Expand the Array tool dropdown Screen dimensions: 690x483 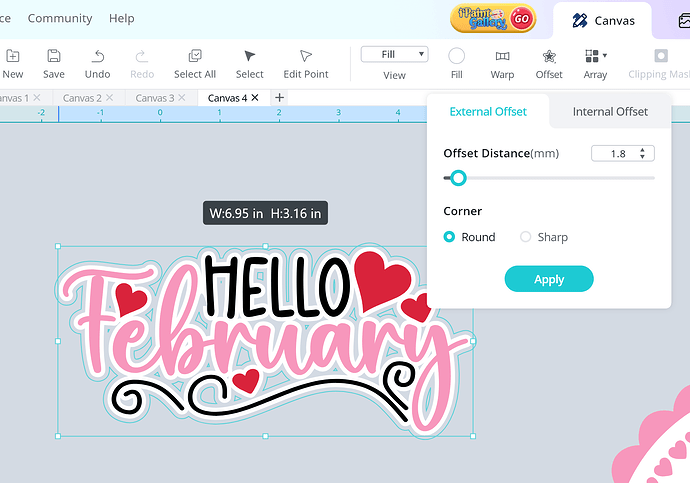(x=604, y=56)
